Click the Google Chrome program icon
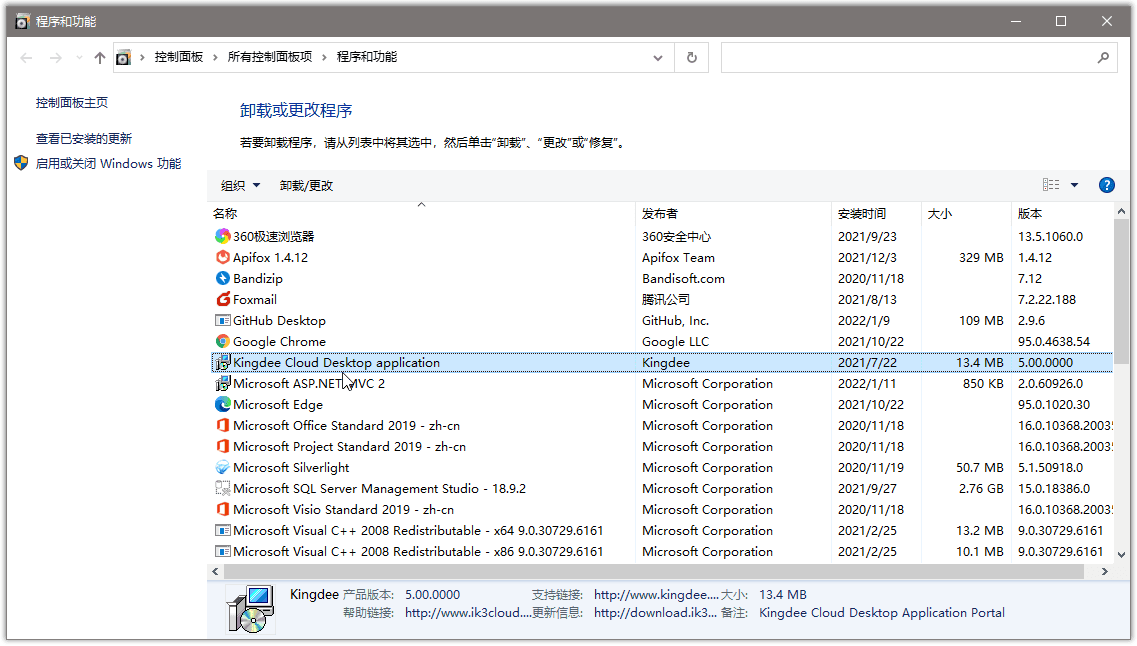The image size is (1137, 646). [222, 341]
